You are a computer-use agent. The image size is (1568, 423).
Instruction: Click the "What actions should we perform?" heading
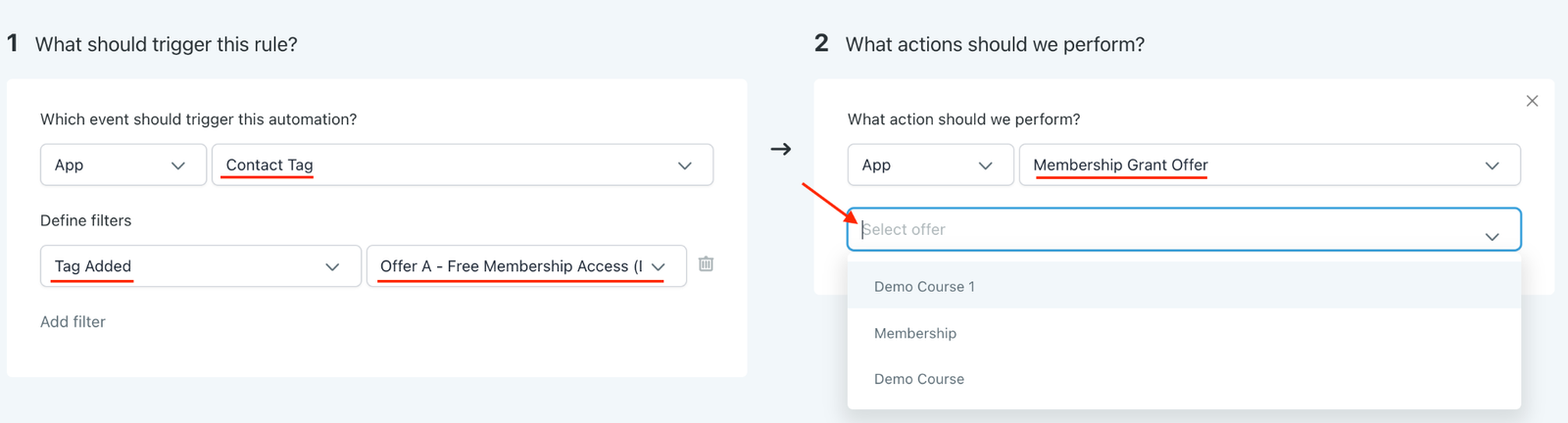coord(995,44)
